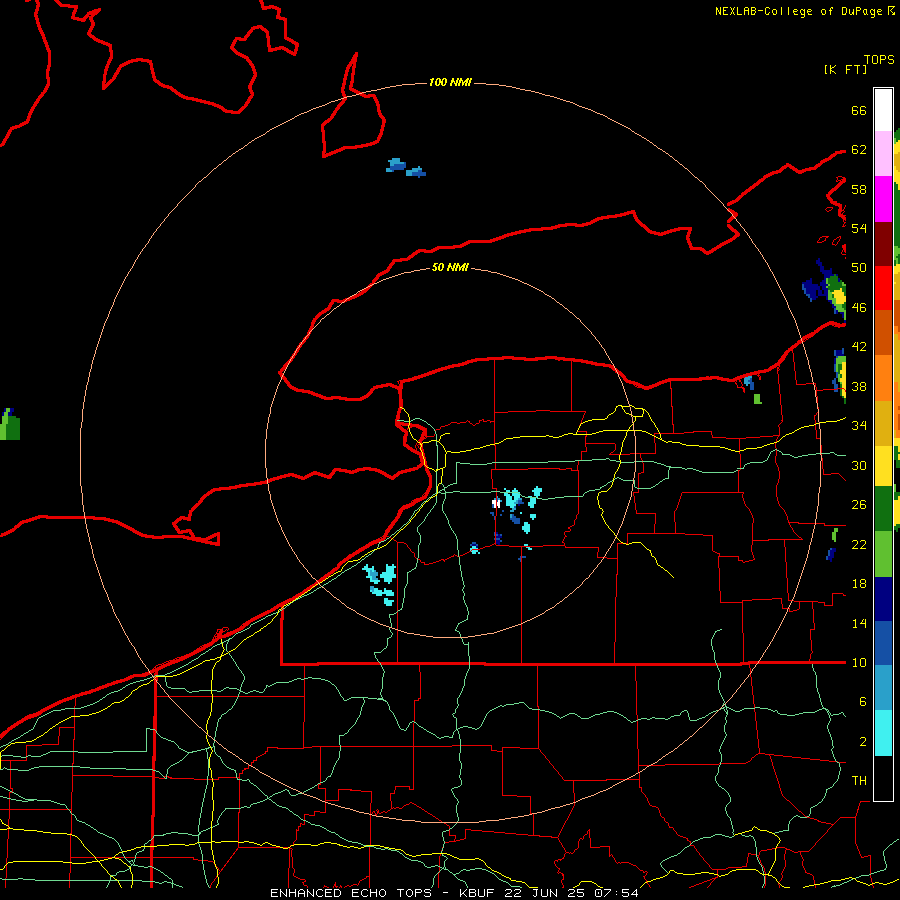Image resolution: width=900 pixels, height=900 pixels.
Task: Select the light green legend swatch near 22
Action: (883, 554)
